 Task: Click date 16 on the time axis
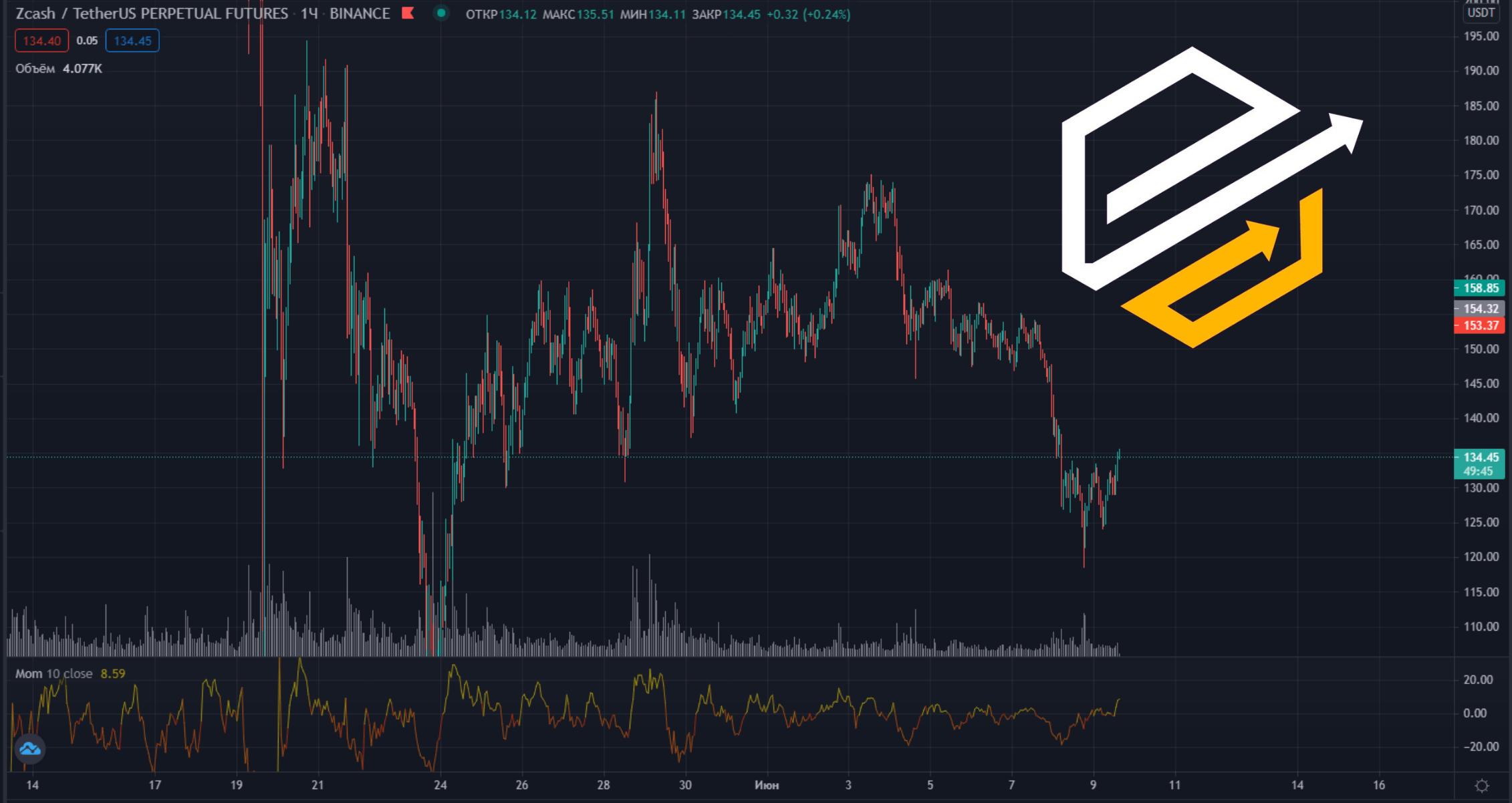point(1379,785)
